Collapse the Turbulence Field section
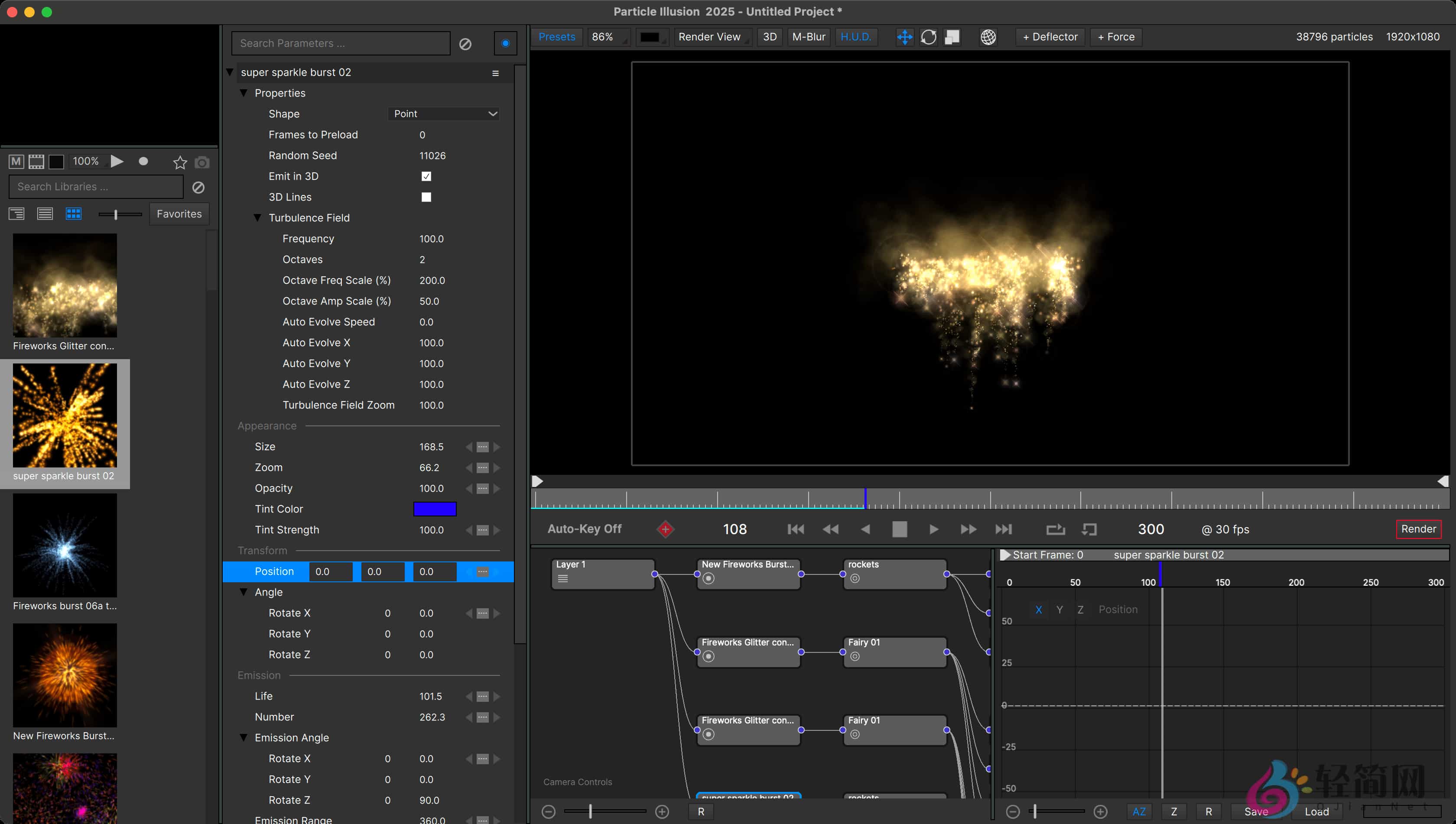 click(x=258, y=217)
